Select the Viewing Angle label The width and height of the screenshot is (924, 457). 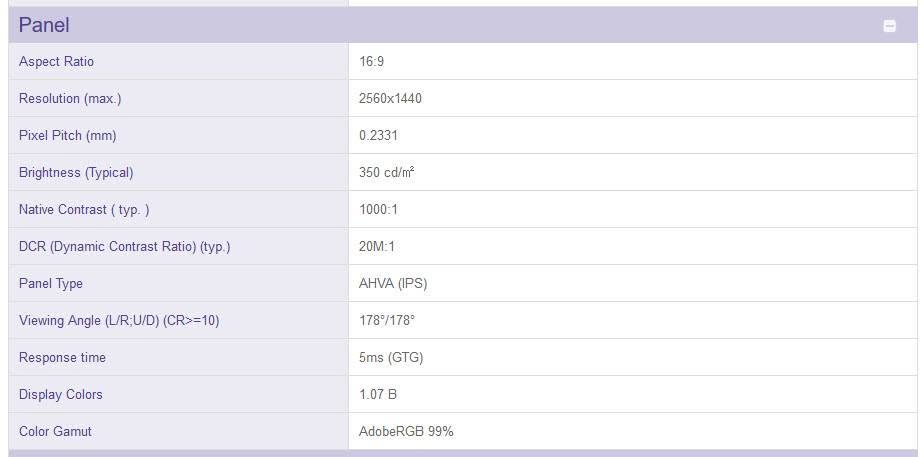click(119, 321)
